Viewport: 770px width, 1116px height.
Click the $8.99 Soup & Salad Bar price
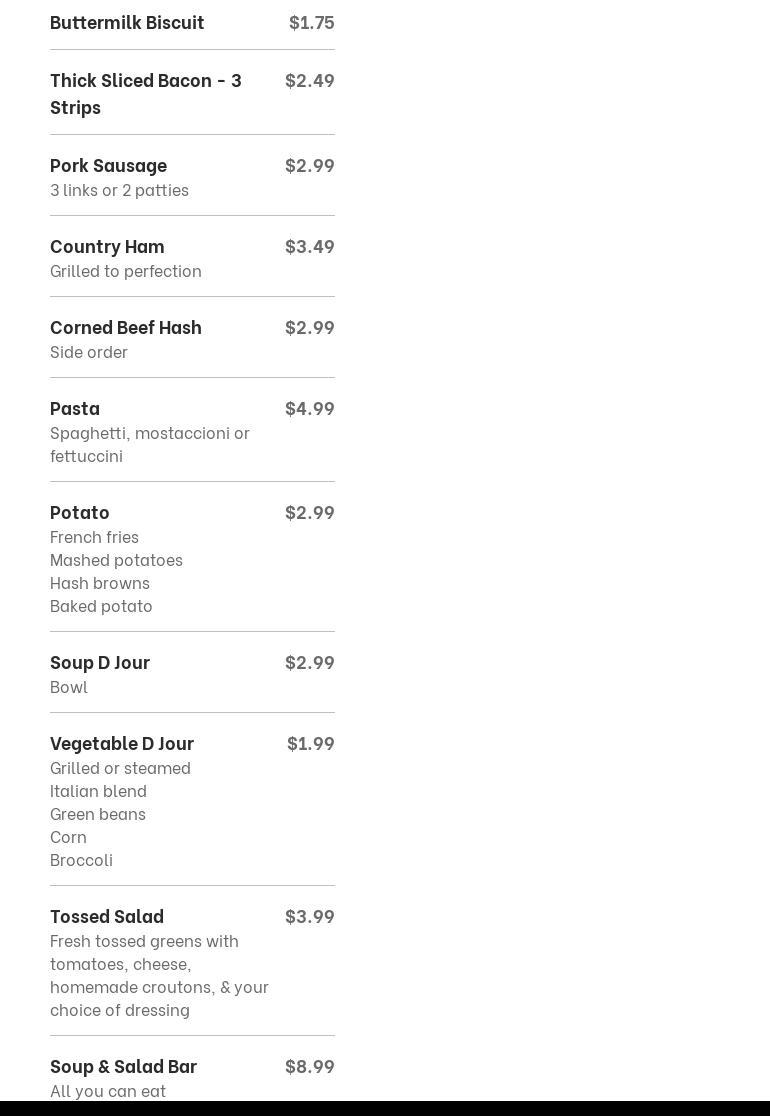coord(309,1066)
